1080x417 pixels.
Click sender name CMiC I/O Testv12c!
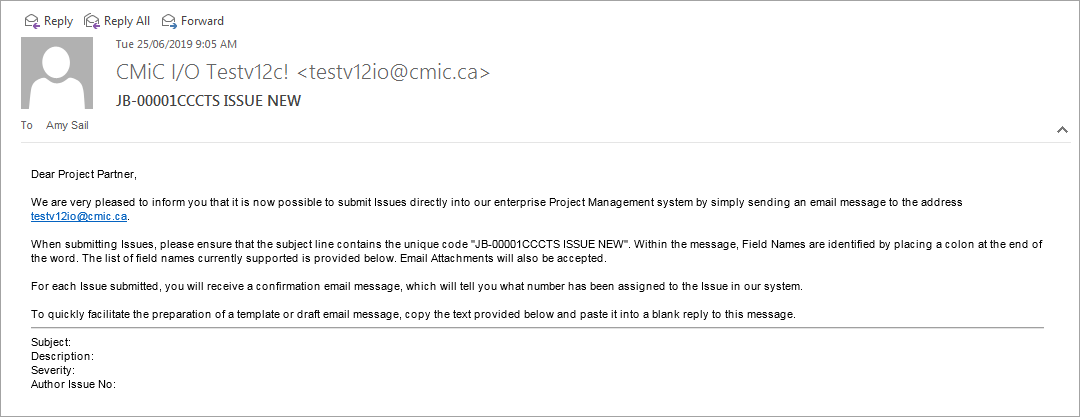205,72
